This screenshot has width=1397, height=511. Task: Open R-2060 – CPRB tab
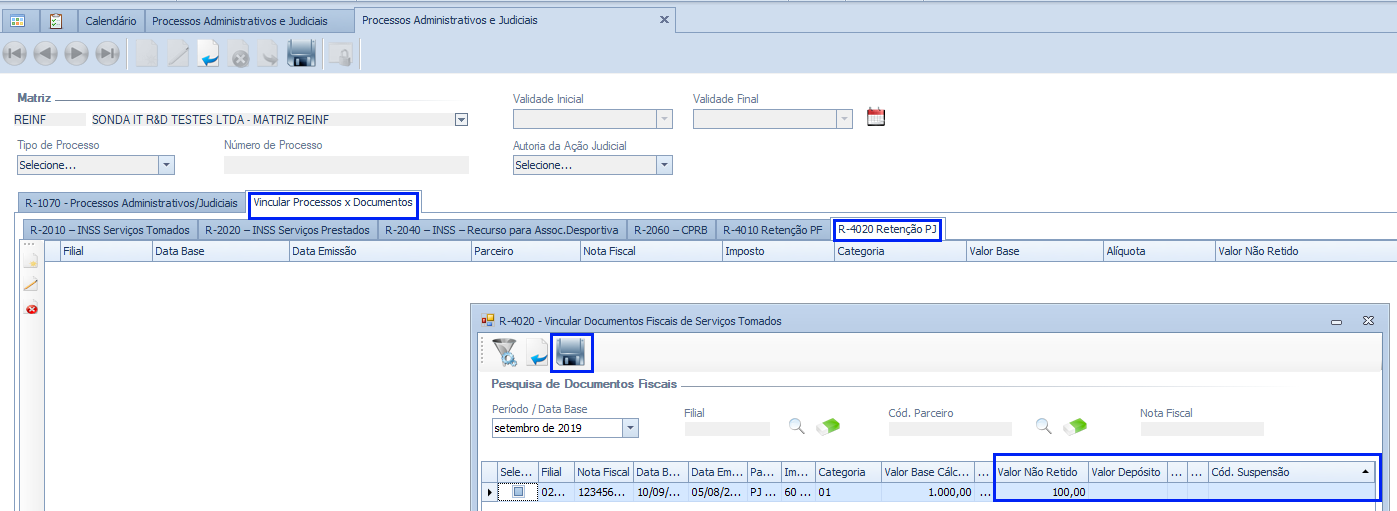tap(670, 229)
